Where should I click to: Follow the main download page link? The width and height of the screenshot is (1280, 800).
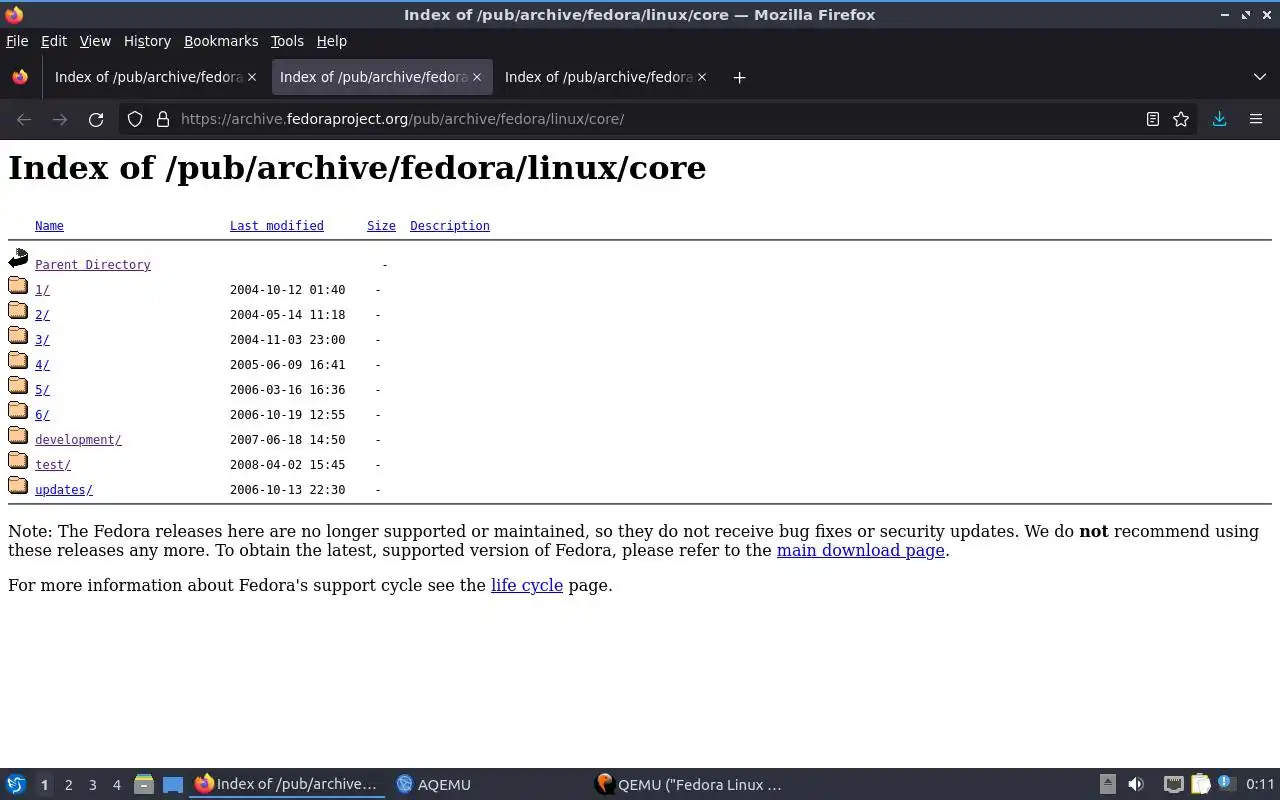click(861, 550)
